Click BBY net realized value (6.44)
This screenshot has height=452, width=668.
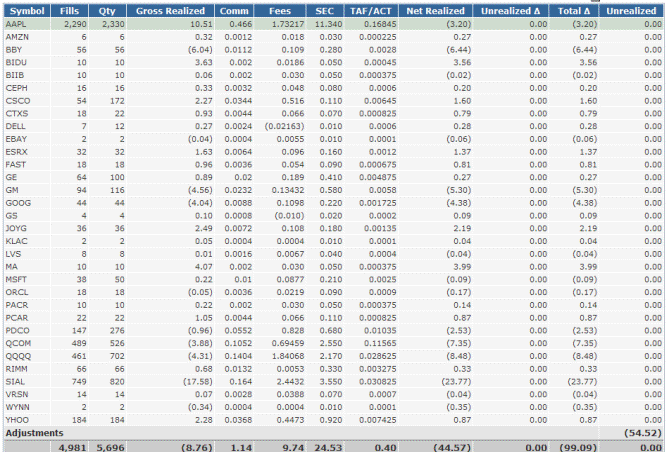[x=458, y=50]
